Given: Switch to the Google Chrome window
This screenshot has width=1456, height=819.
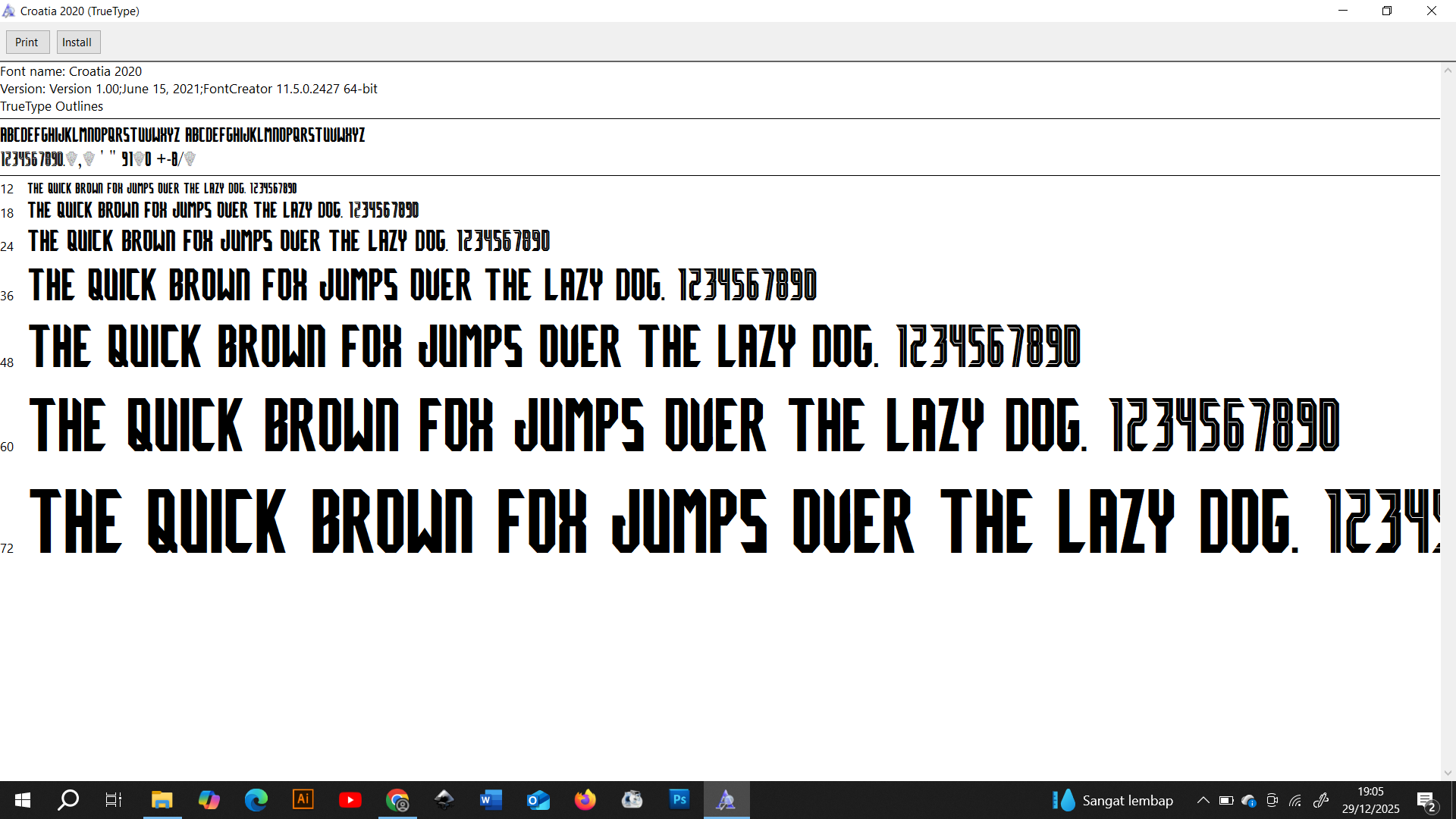Looking at the screenshot, I should point(397,800).
